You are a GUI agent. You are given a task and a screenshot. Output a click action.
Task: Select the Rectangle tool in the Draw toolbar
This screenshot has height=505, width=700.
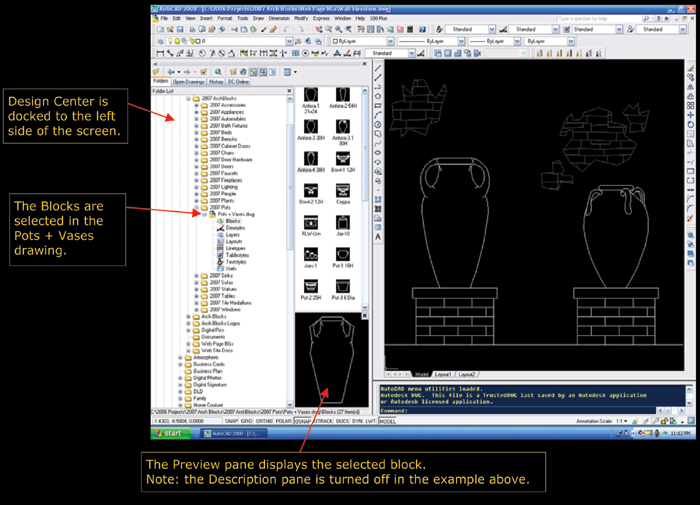tap(378, 106)
